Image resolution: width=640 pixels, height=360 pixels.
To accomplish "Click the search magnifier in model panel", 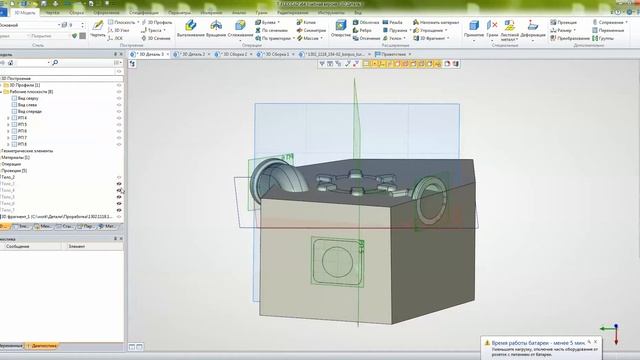I will (55, 62).
